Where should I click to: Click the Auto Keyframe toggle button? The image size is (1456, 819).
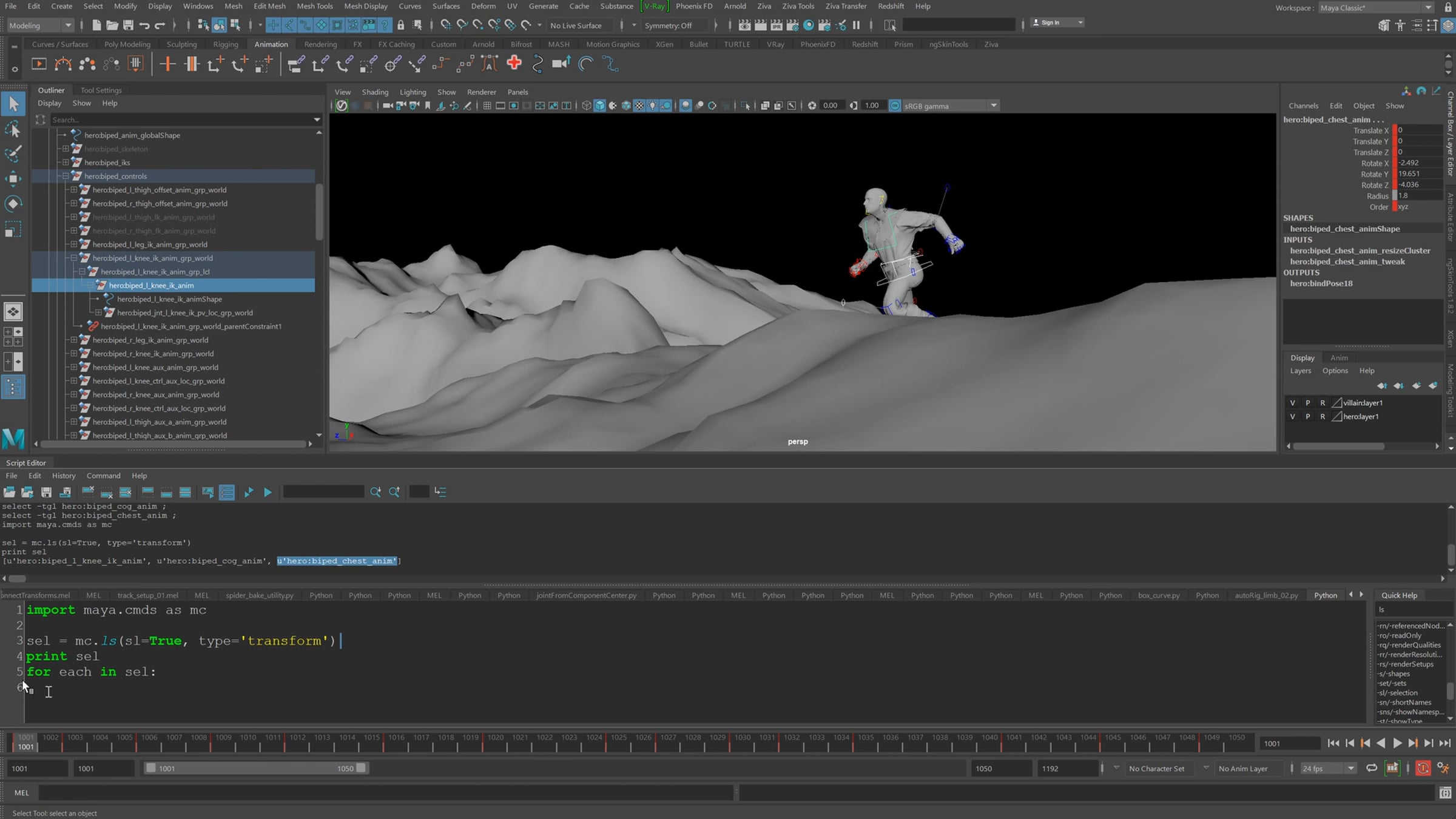(1423, 768)
